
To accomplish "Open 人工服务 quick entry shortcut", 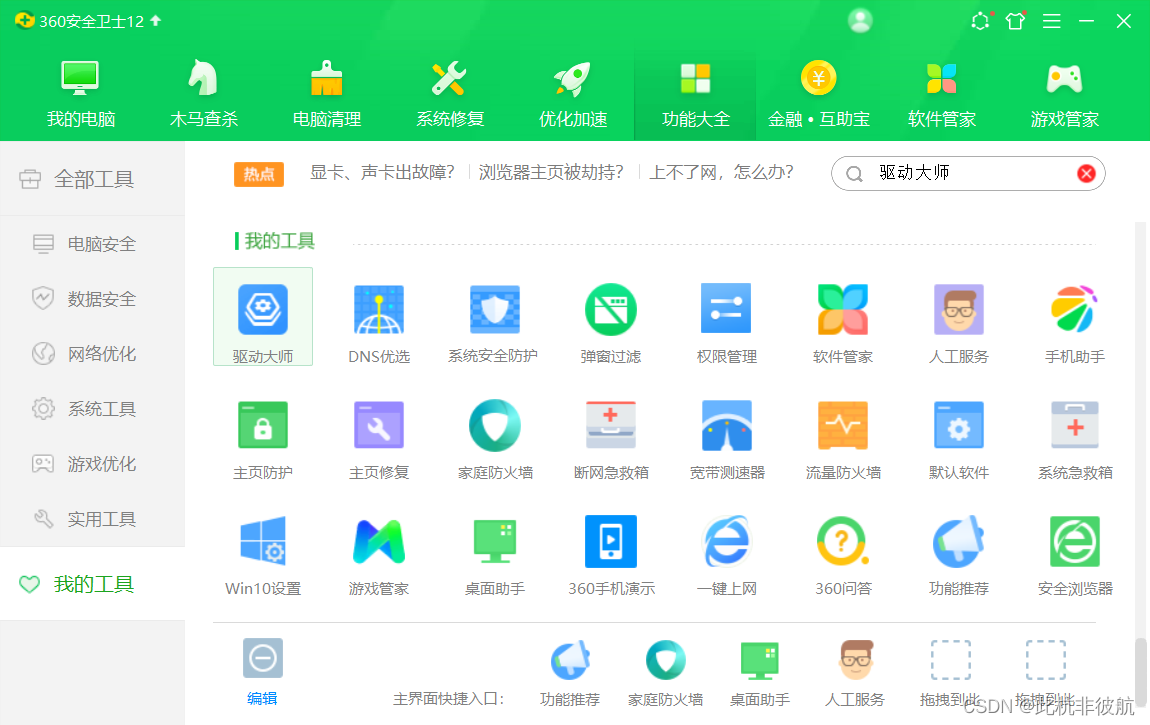I will pyautogui.click(x=855, y=673).
